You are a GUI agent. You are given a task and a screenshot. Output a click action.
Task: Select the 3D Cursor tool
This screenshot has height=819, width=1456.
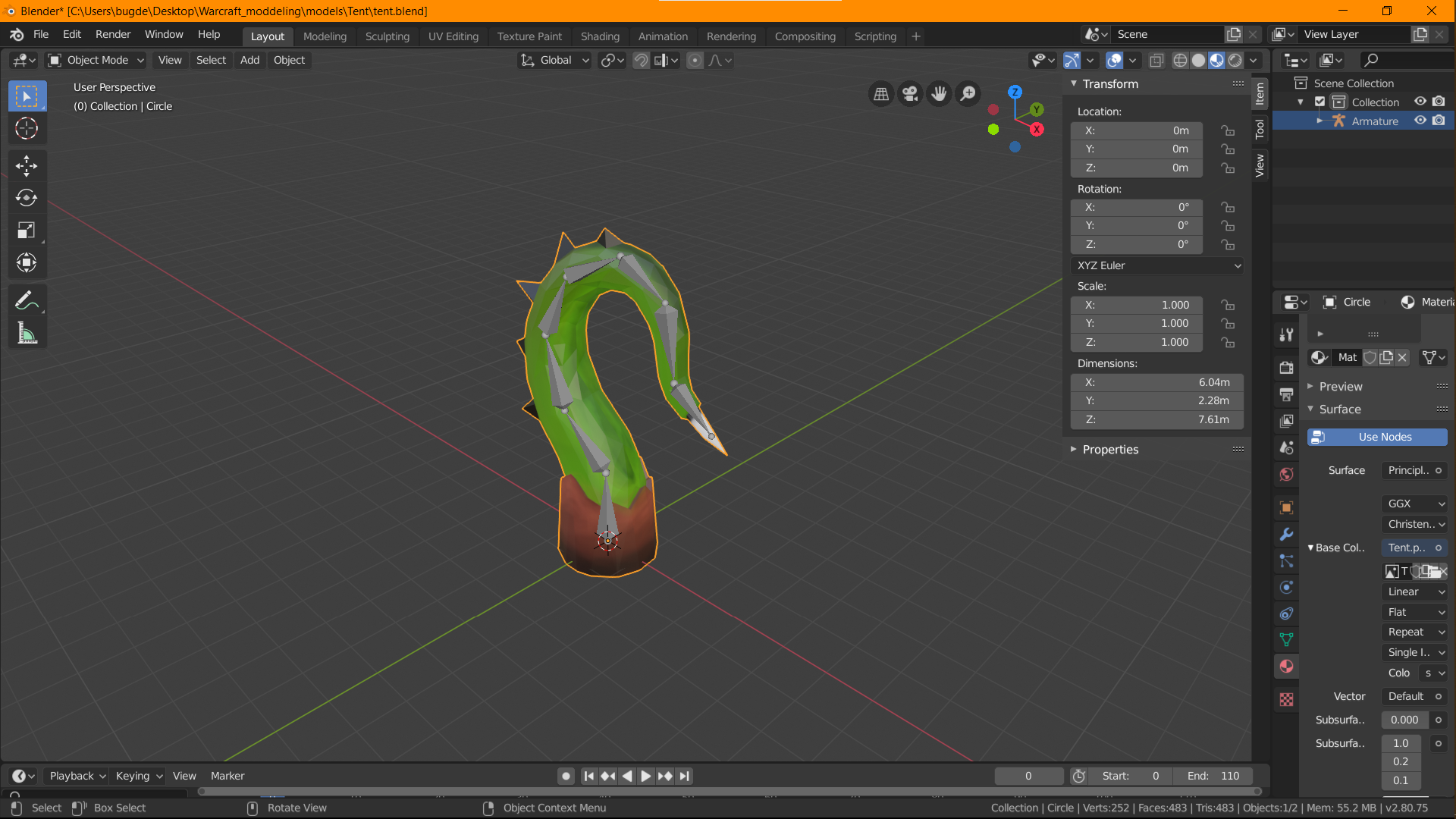click(x=27, y=129)
